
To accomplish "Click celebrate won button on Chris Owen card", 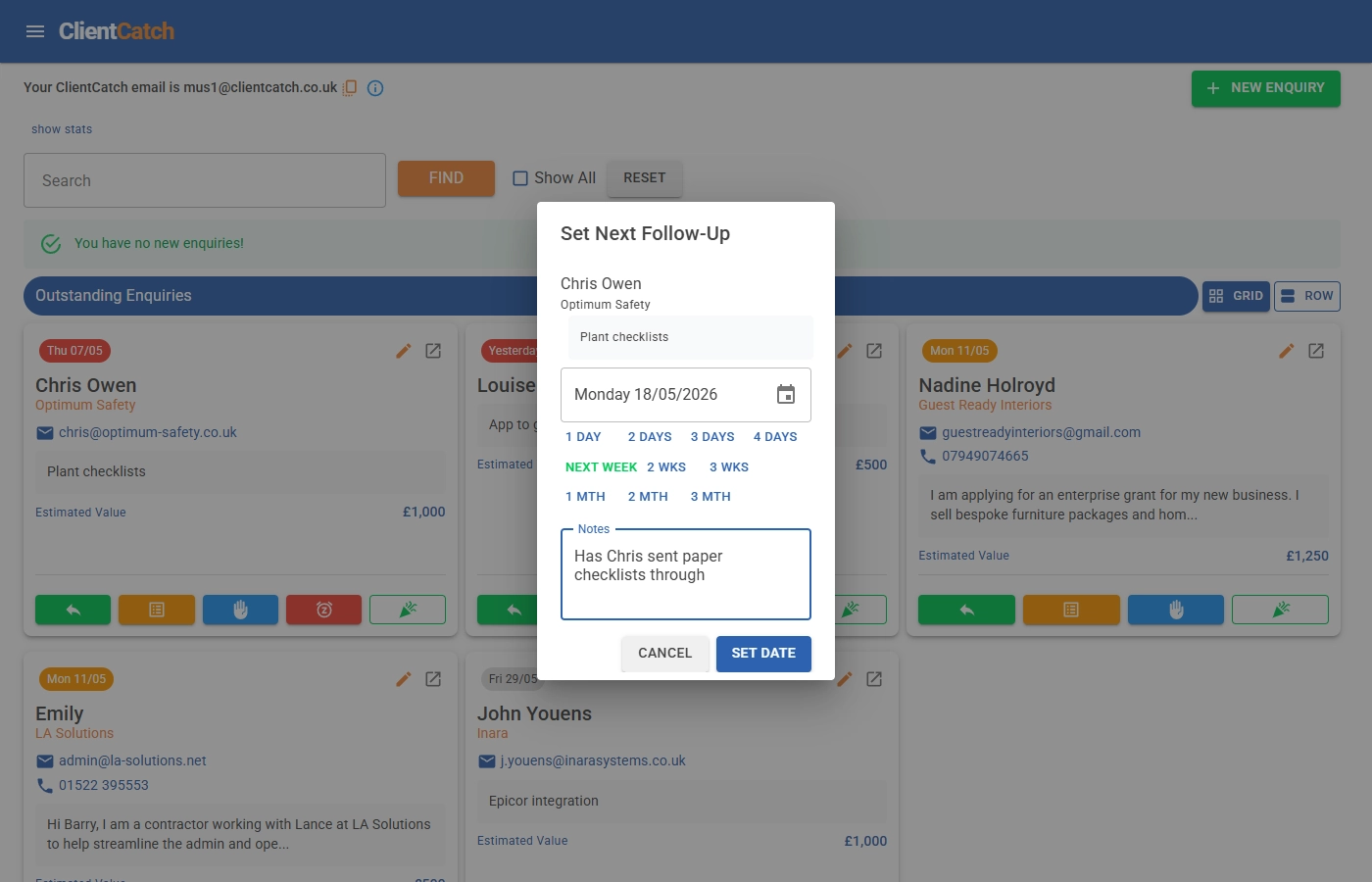I will (408, 610).
